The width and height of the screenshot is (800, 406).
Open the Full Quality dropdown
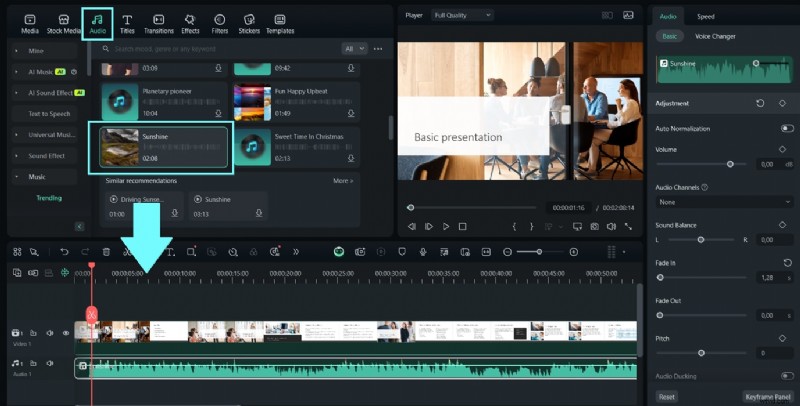[x=462, y=15]
